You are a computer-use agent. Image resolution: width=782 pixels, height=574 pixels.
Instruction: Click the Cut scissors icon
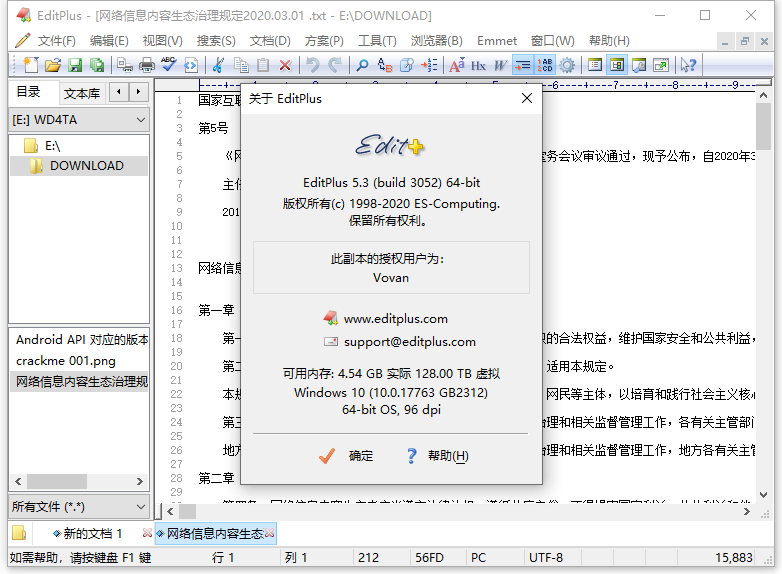point(218,65)
